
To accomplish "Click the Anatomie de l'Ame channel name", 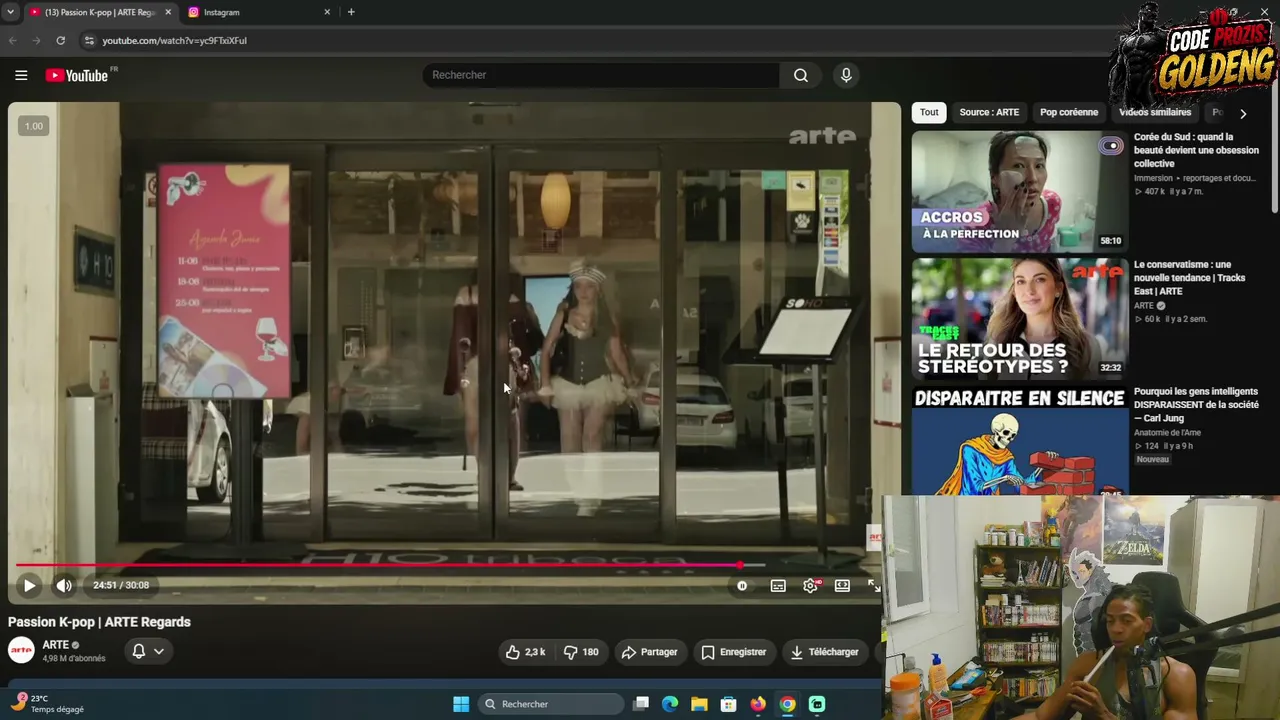I will 1167,433.
